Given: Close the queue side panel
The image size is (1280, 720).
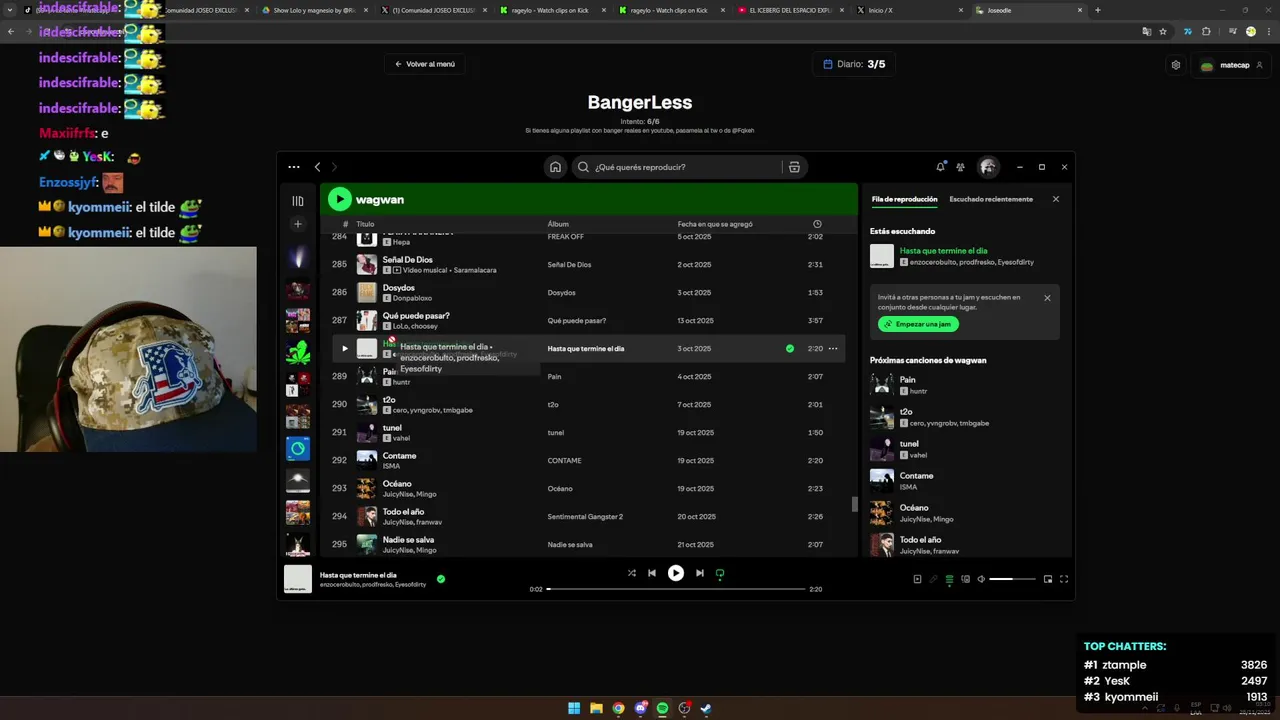Looking at the screenshot, I should [1055, 199].
